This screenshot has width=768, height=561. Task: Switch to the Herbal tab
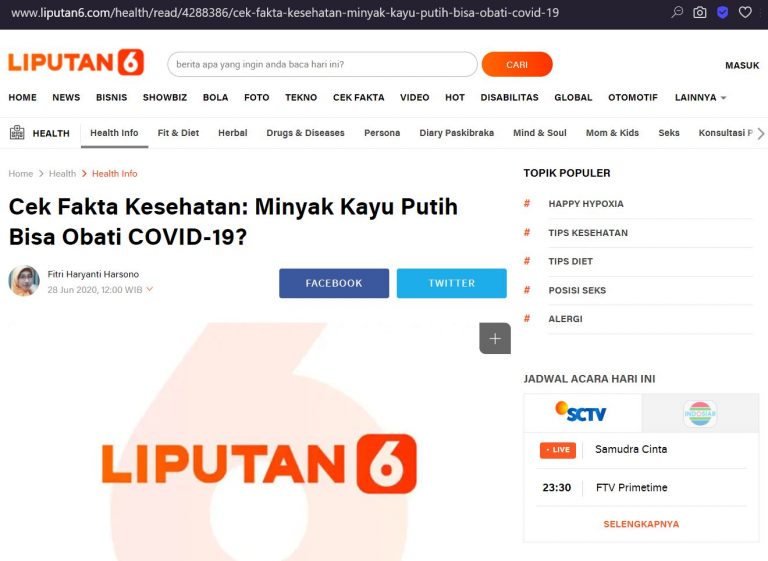(x=233, y=133)
